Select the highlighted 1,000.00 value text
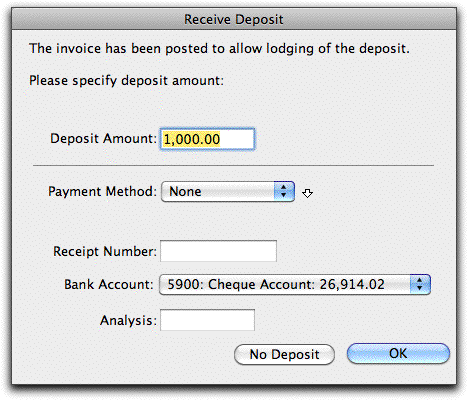 [x=192, y=139]
